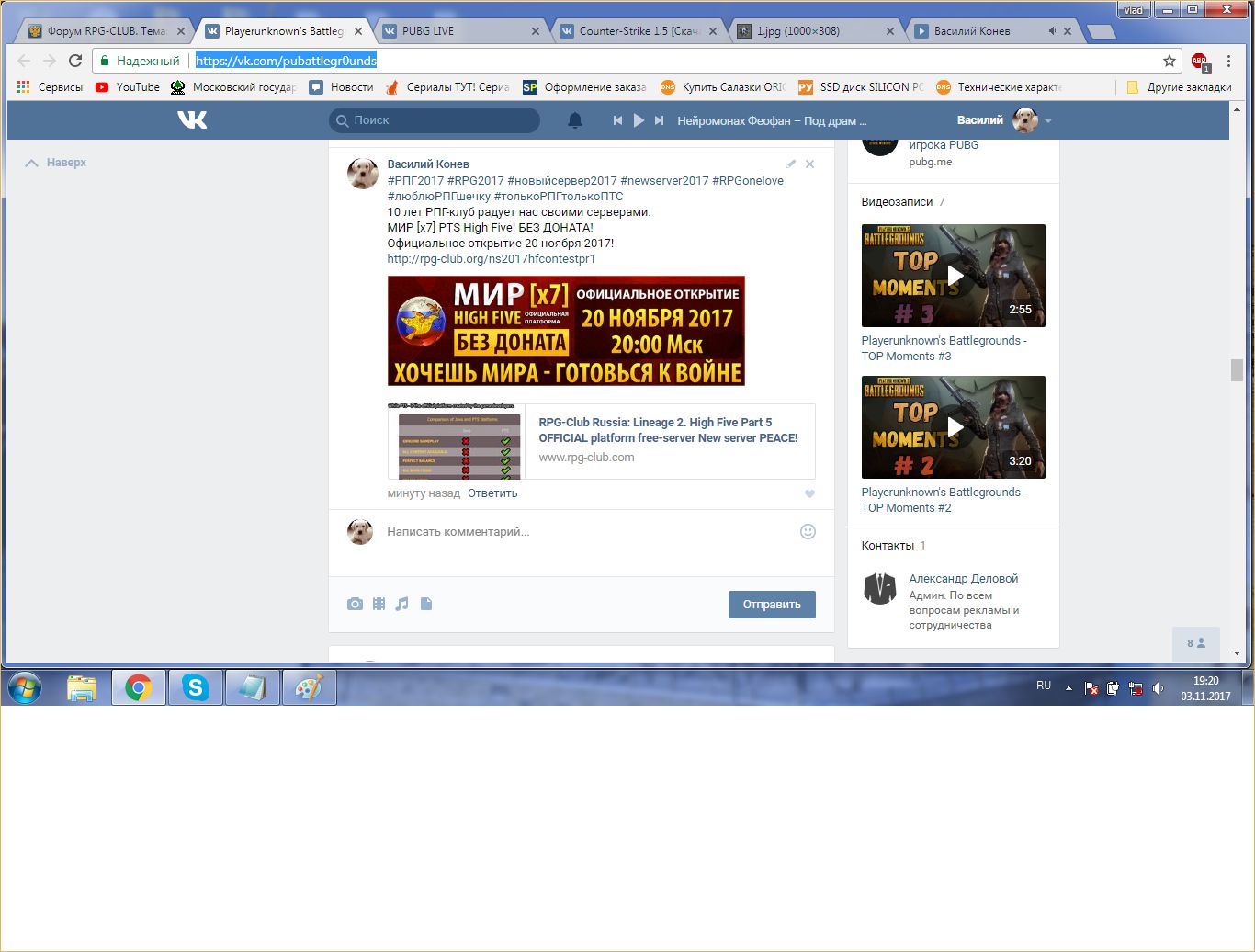The width and height of the screenshot is (1255, 952).
Task: Open the RPG-Club Russia: Lineage 2 link preview
Action: 602,442
